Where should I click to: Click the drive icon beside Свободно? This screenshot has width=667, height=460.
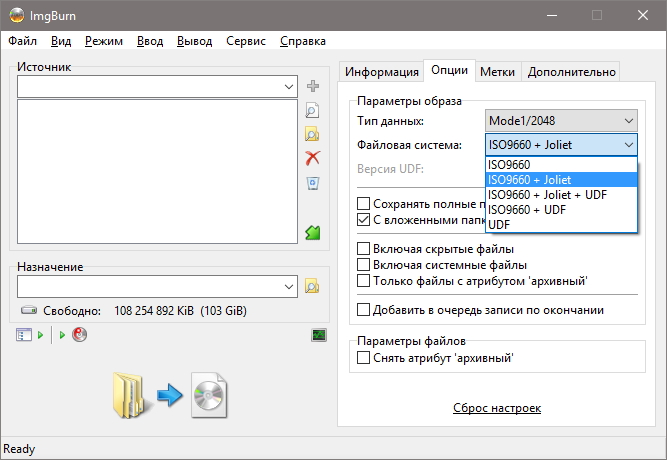click(x=29, y=310)
